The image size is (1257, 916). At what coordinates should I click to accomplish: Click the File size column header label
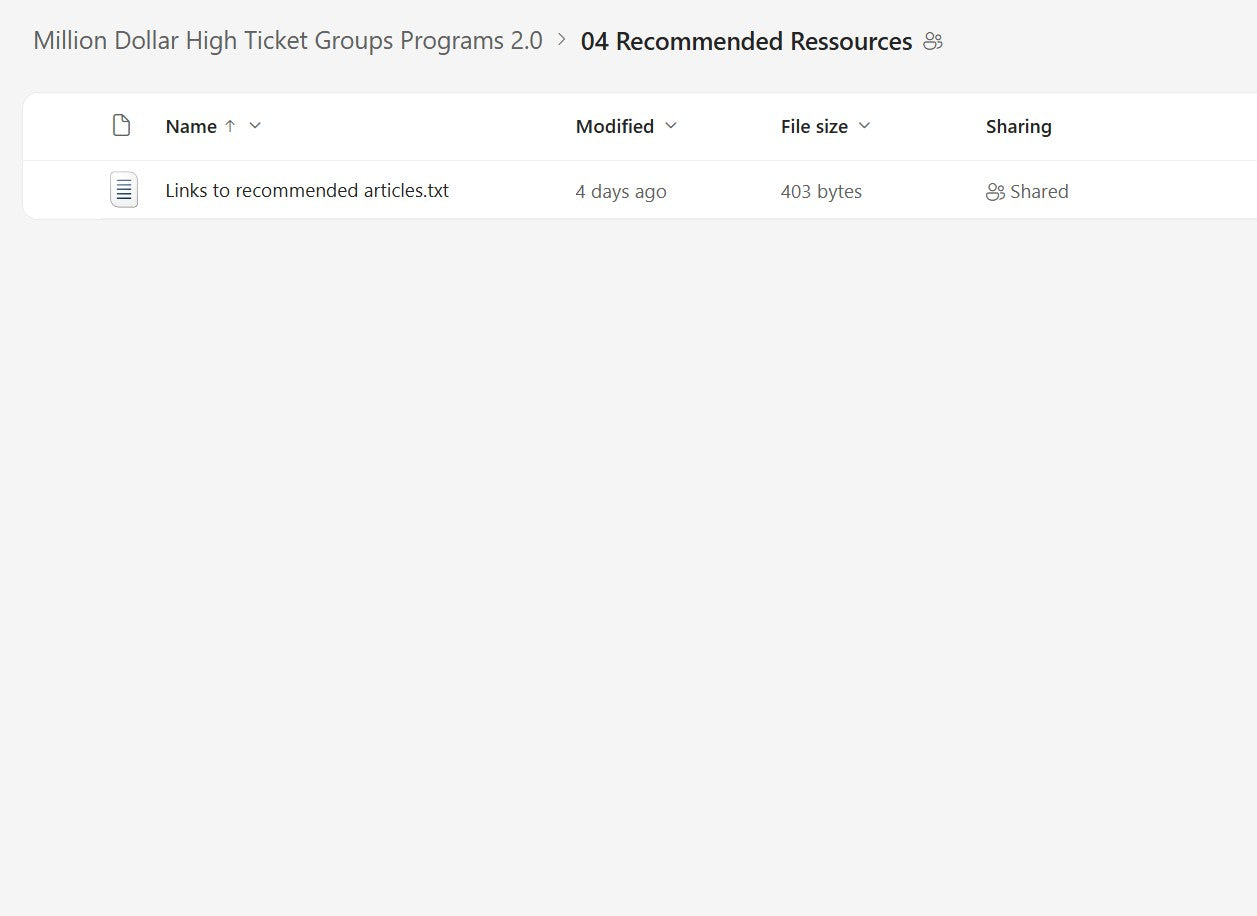[814, 127]
